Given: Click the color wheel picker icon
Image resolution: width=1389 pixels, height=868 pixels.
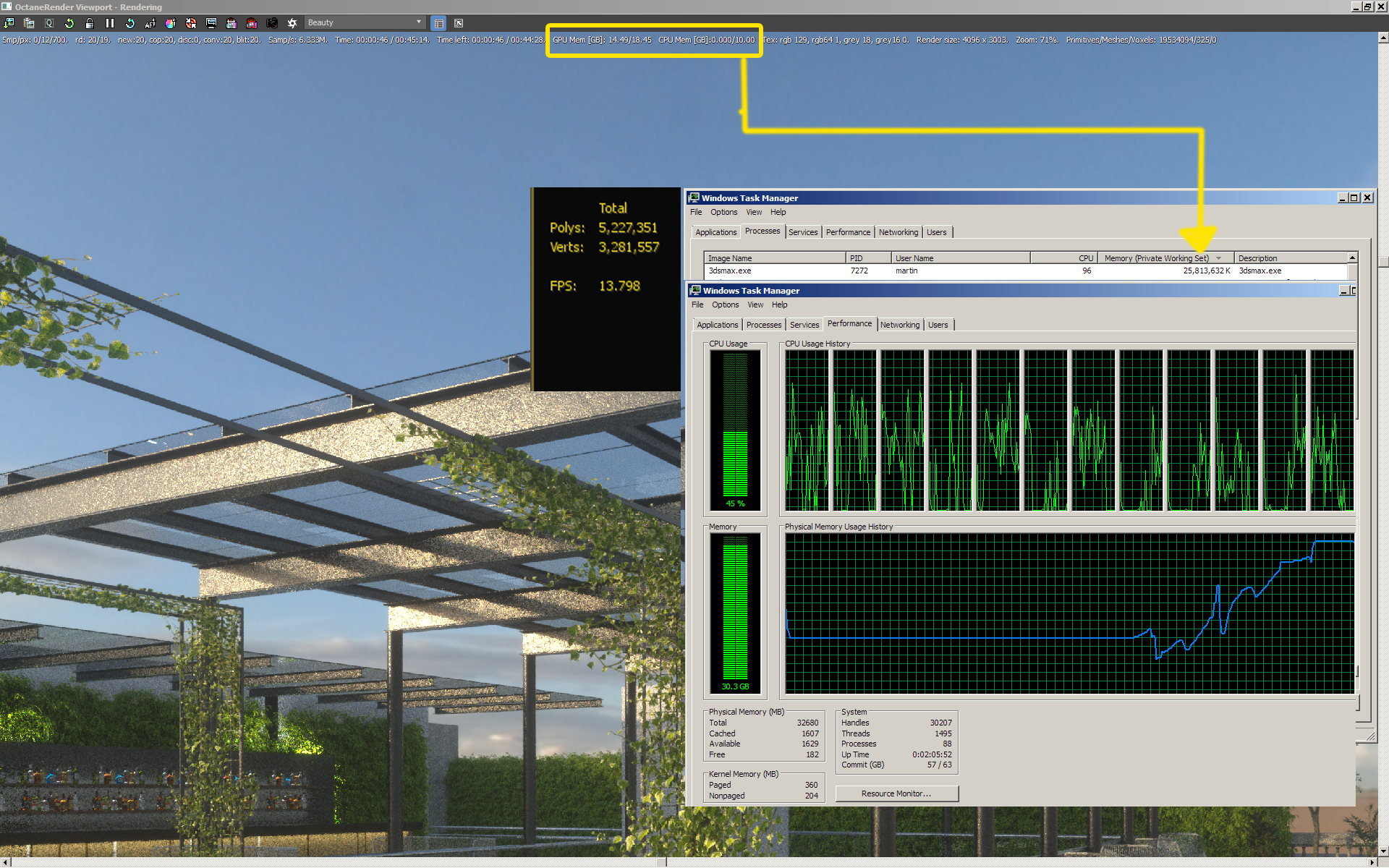Looking at the screenshot, I should pyautogui.click(x=171, y=23).
